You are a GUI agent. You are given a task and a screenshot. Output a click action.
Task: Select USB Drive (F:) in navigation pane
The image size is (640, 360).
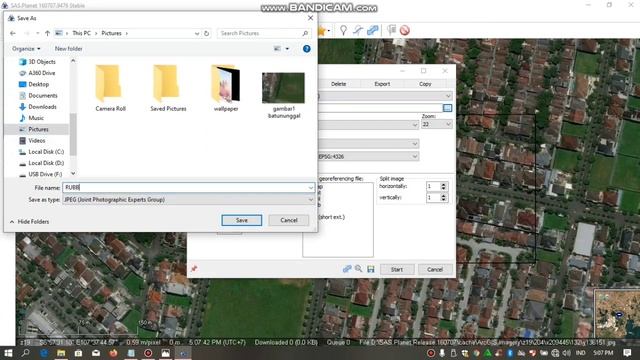[x=45, y=174]
